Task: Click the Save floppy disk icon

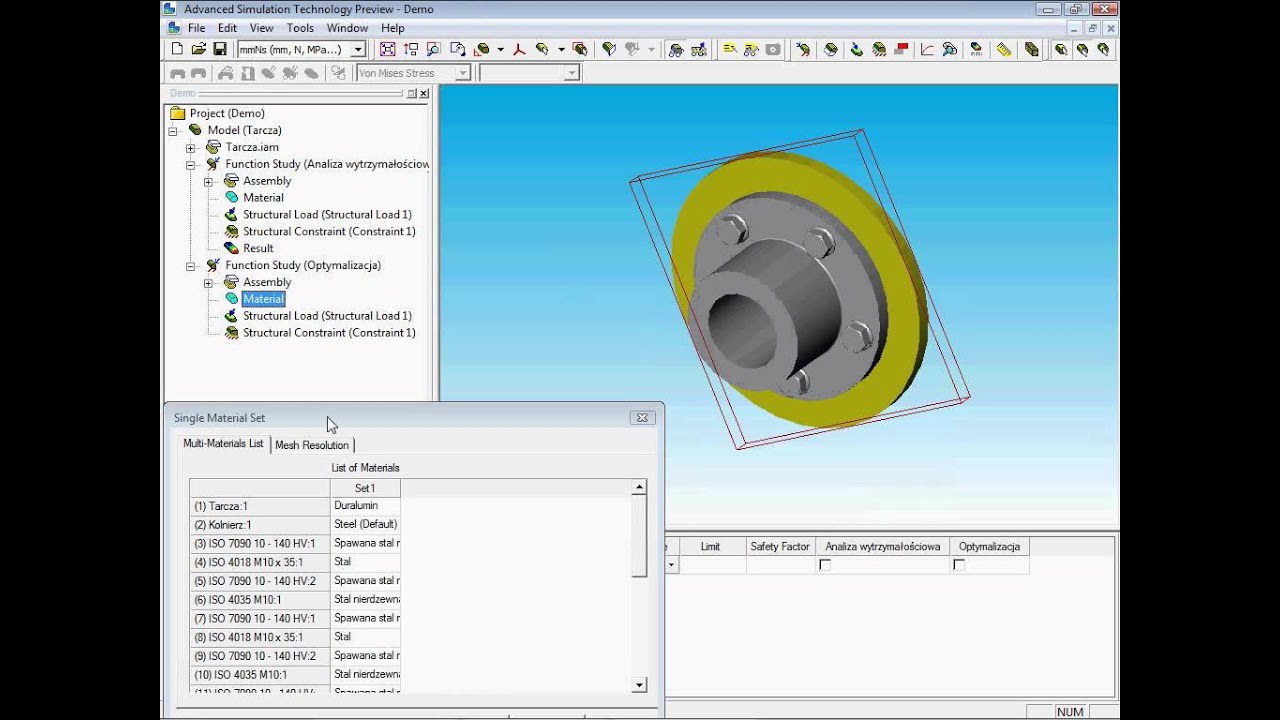Action: (x=220, y=49)
